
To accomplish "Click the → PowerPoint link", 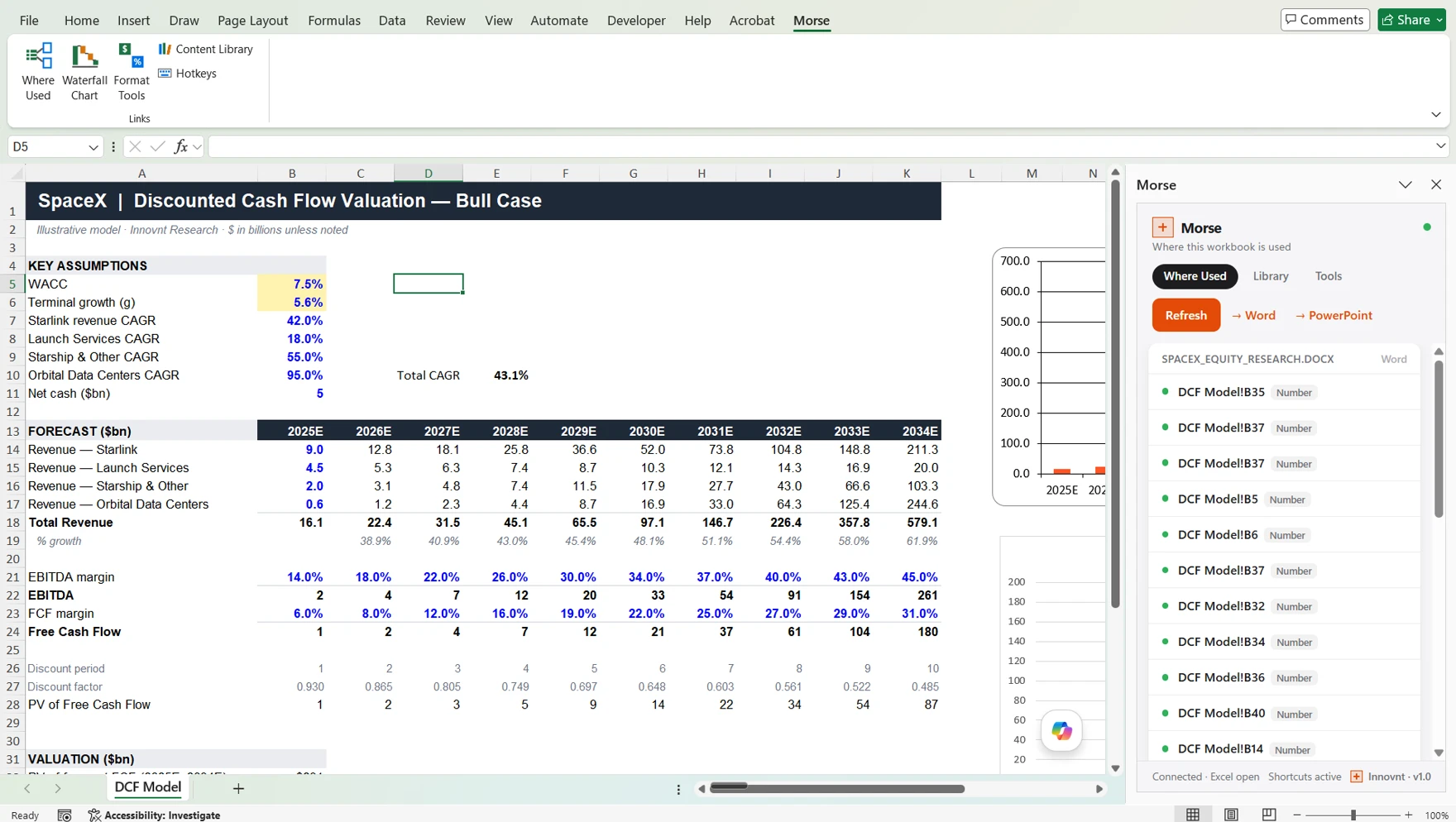I will pos(1333,315).
